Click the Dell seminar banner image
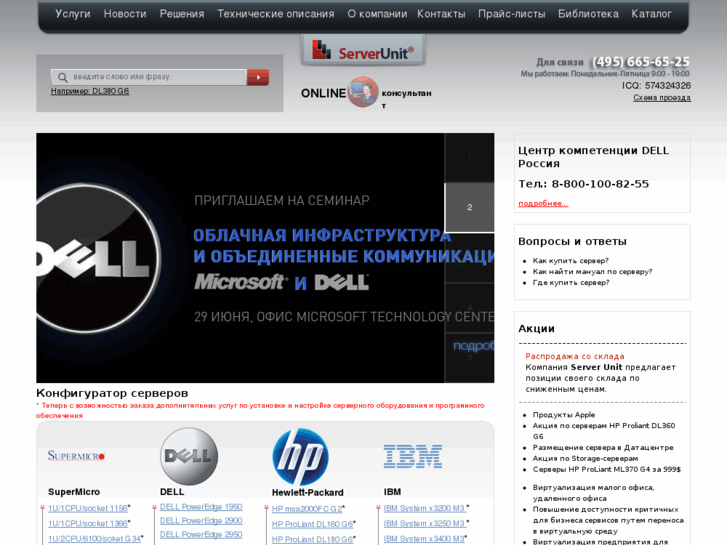Viewport: 727px width, 545px height. (240, 258)
